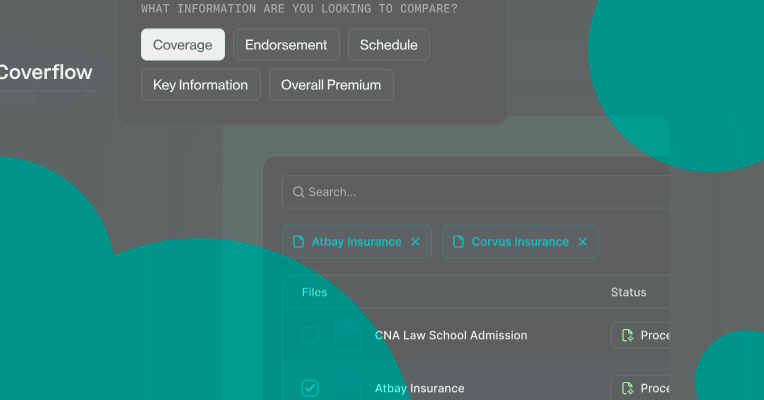Click the file icon in Atbay Insurance row

(x=348, y=387)
